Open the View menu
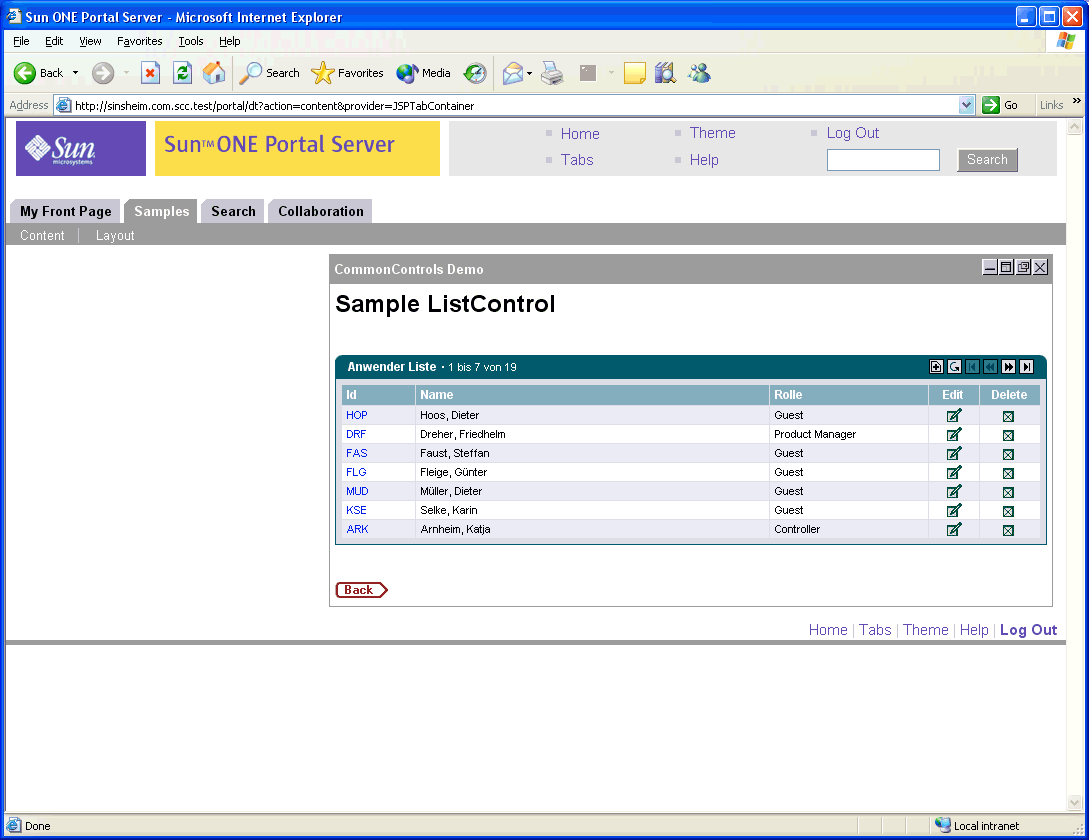This screenshot has height=840, width=1089. tap(90, 41)
